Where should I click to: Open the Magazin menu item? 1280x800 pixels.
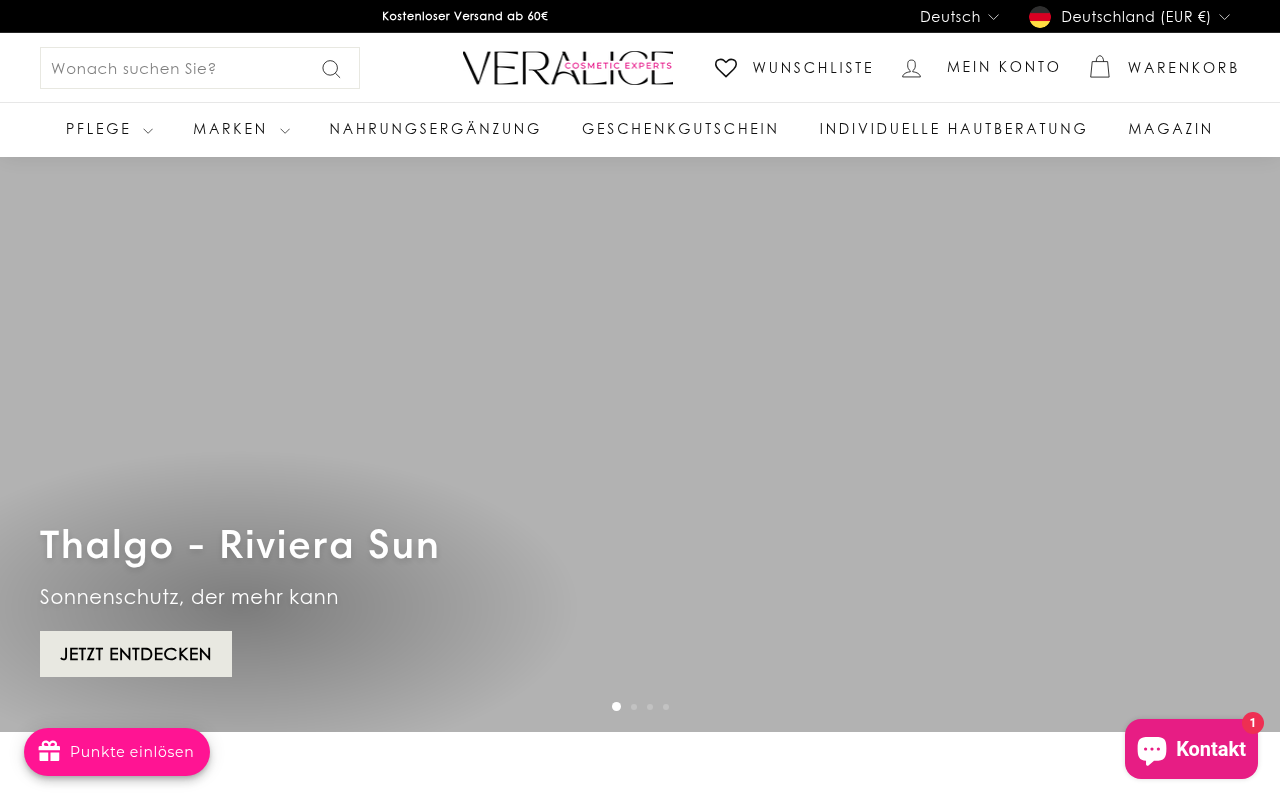point(1170,129)
